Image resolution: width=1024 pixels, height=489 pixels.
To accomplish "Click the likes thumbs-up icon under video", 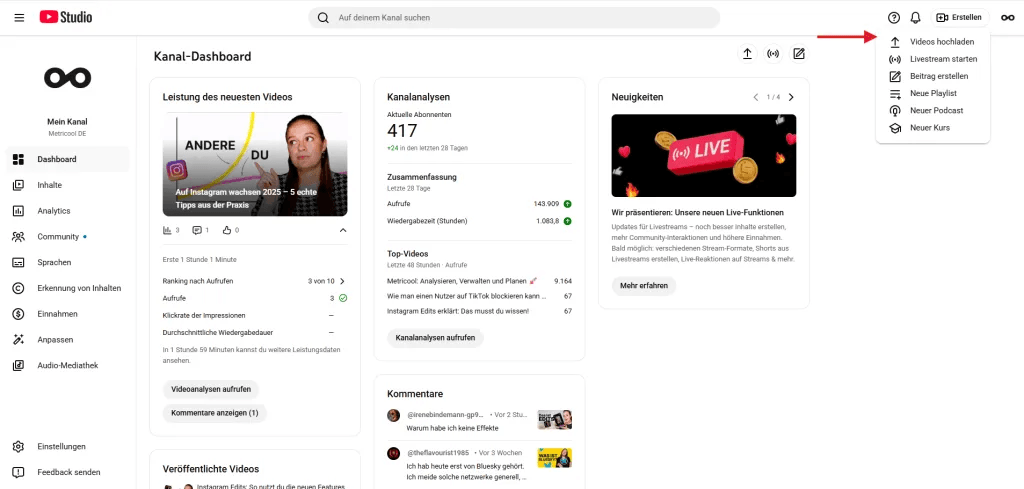I will [227, 230].
